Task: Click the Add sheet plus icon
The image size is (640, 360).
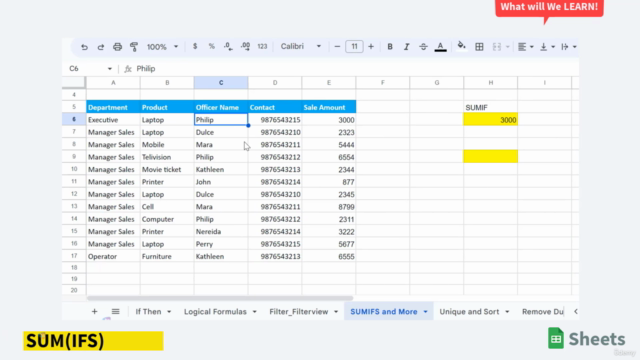Action: tap(94, 312)
